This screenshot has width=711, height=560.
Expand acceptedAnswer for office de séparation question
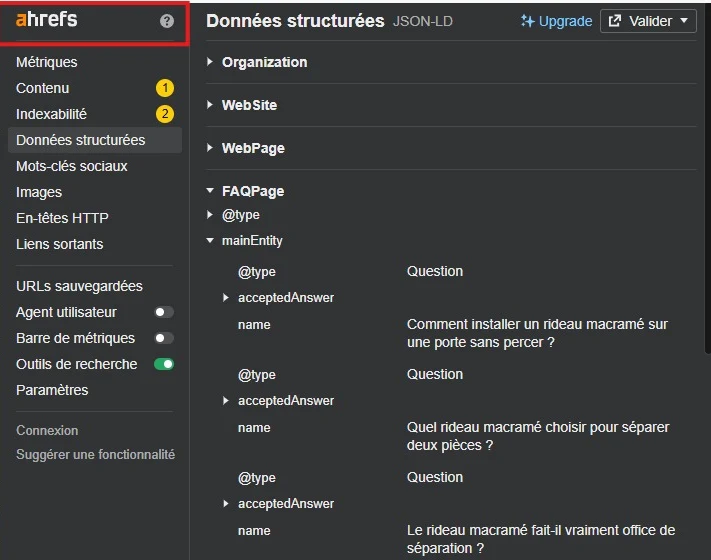click(x=225, y=503)
